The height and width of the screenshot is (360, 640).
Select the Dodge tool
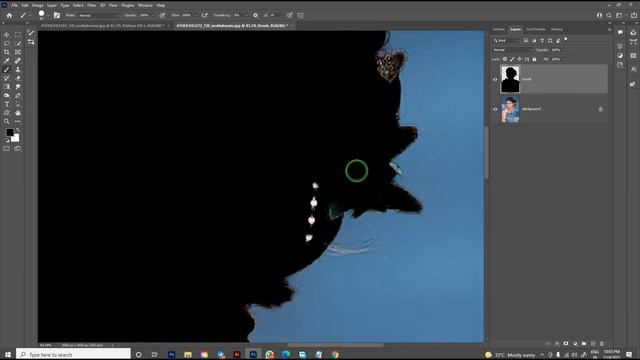click(x=7, y=96)
